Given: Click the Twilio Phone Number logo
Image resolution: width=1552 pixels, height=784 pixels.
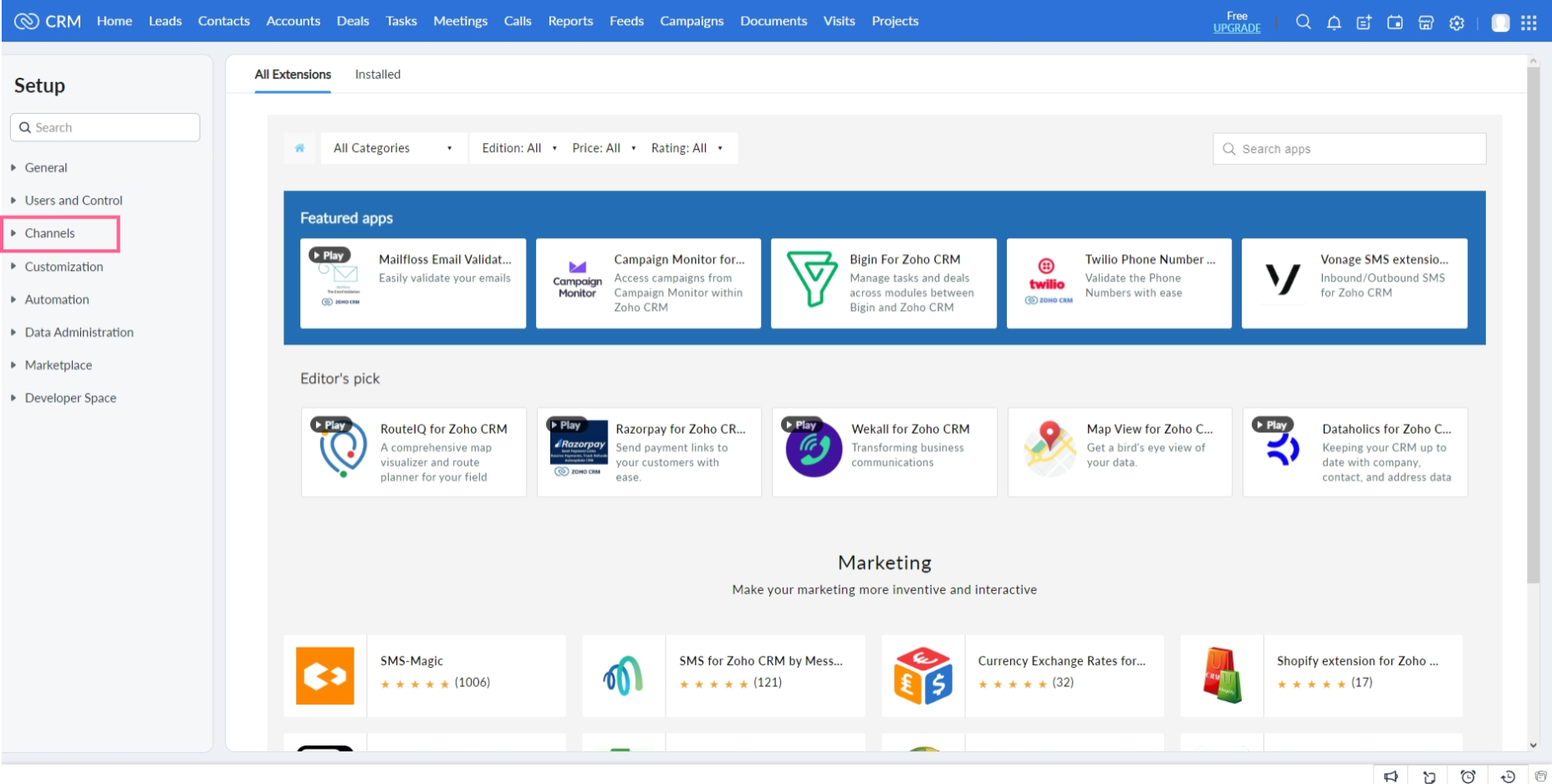Looking at the screenshot, I should point(1047,281).
